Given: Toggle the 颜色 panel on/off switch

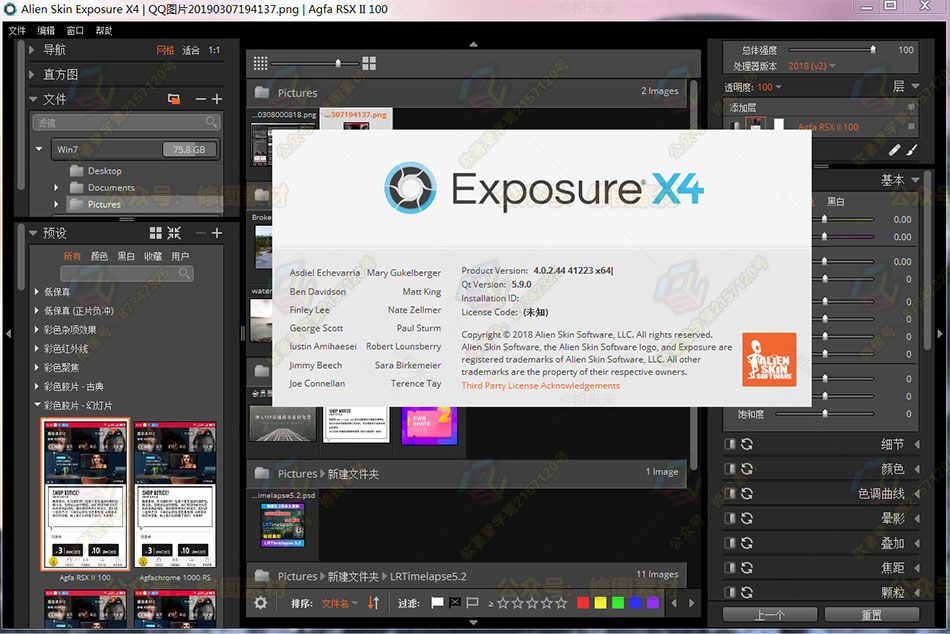Looking at the screenshot, I should tap(730, 469).
